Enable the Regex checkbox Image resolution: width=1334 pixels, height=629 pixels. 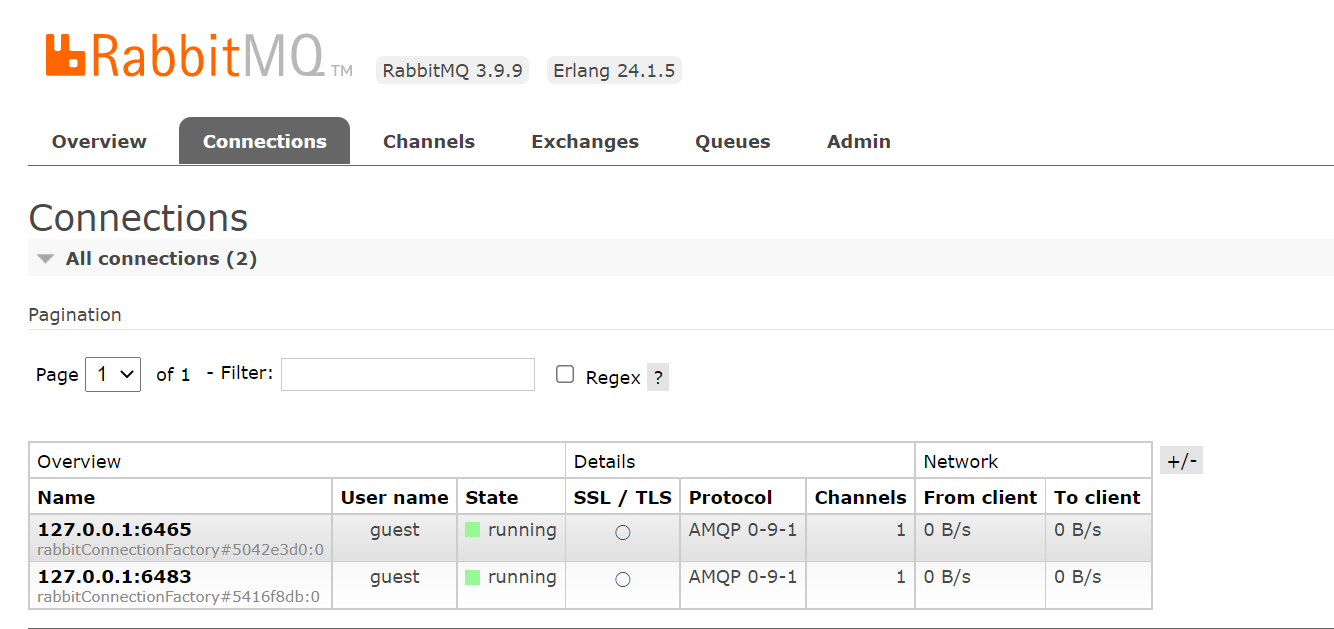point(565,375)
